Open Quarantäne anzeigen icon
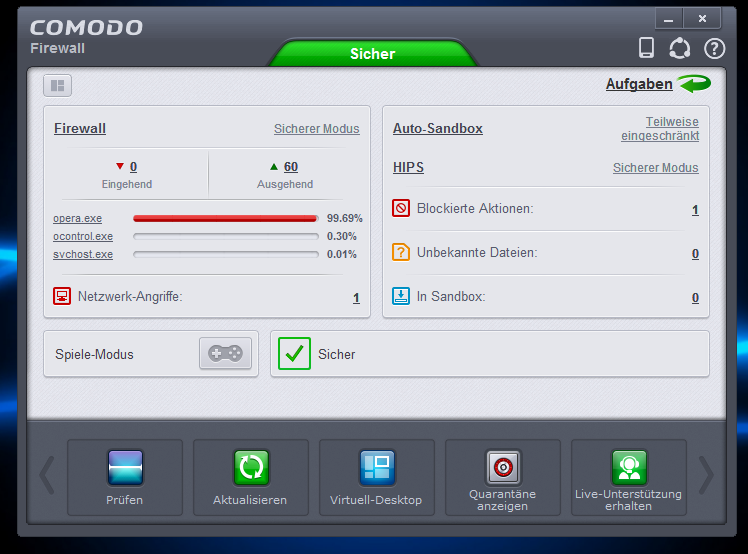748x554 pixels. 503,468
